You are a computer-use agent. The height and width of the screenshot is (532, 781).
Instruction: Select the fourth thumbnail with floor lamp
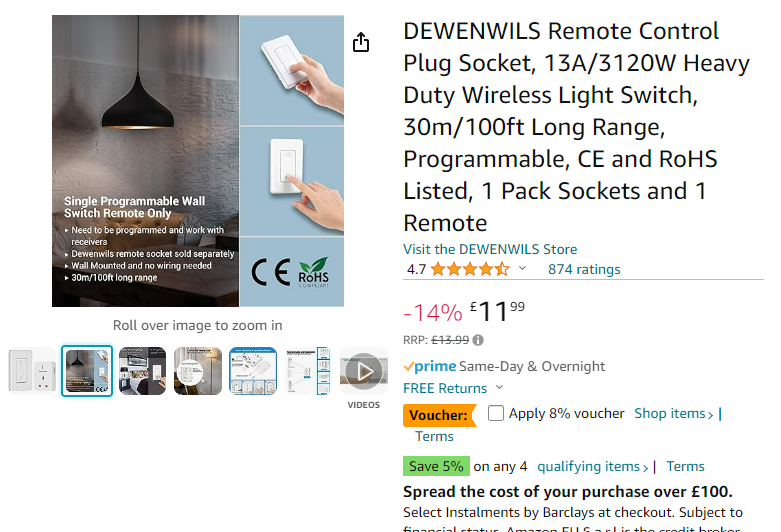pyautogui.click(x=198, y=371)
